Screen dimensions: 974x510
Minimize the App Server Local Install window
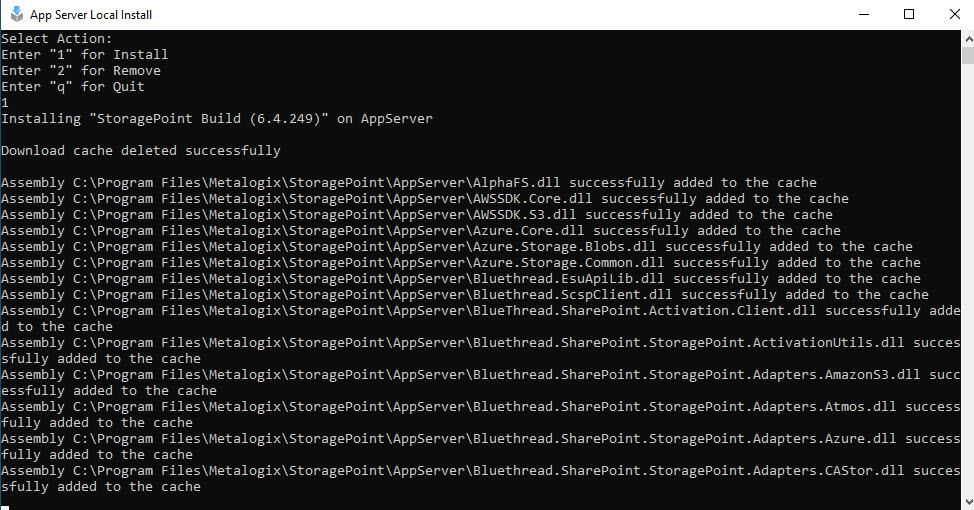(x=863, y=14)
